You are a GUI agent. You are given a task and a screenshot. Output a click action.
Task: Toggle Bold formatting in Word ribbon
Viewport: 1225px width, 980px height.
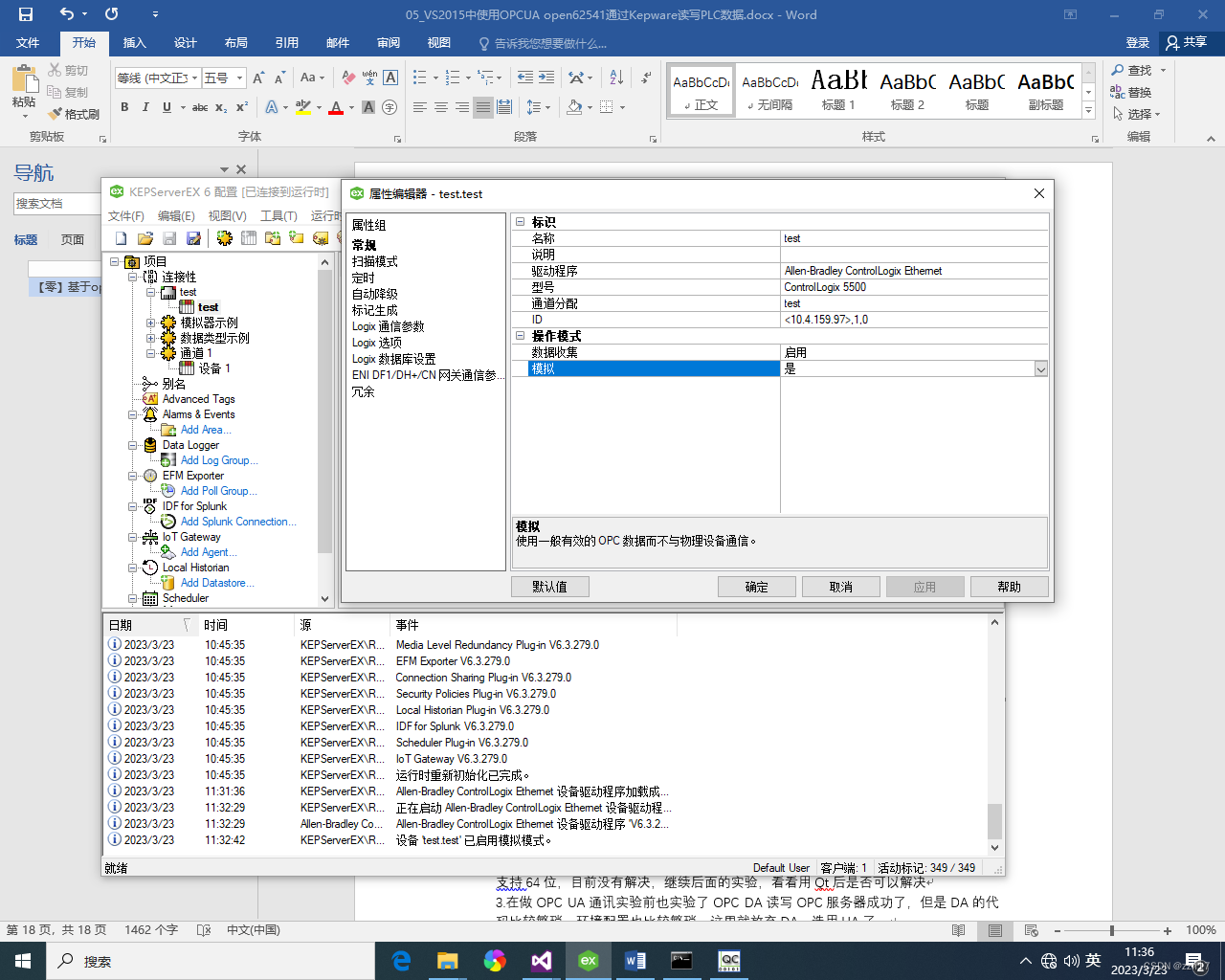[124, 107]
